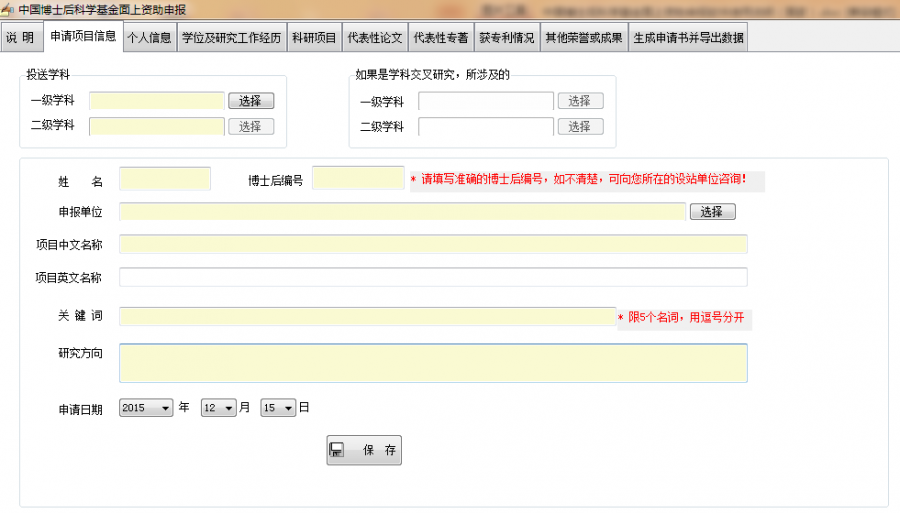The image size is (900, 513).
Task: Go to 学位及研究工作经历 tab
Action: click(x=231, y=38)
